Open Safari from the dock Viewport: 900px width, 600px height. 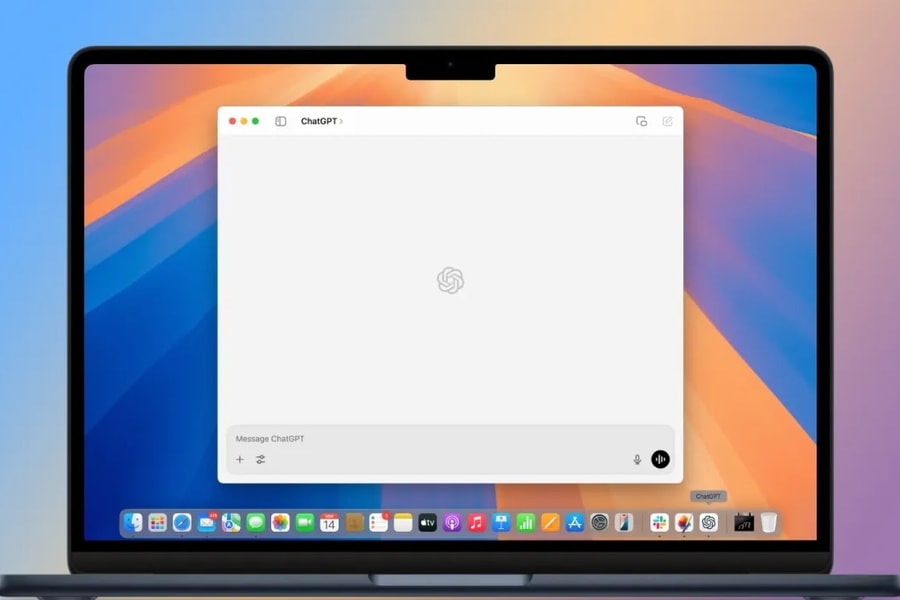pos(182,522)
